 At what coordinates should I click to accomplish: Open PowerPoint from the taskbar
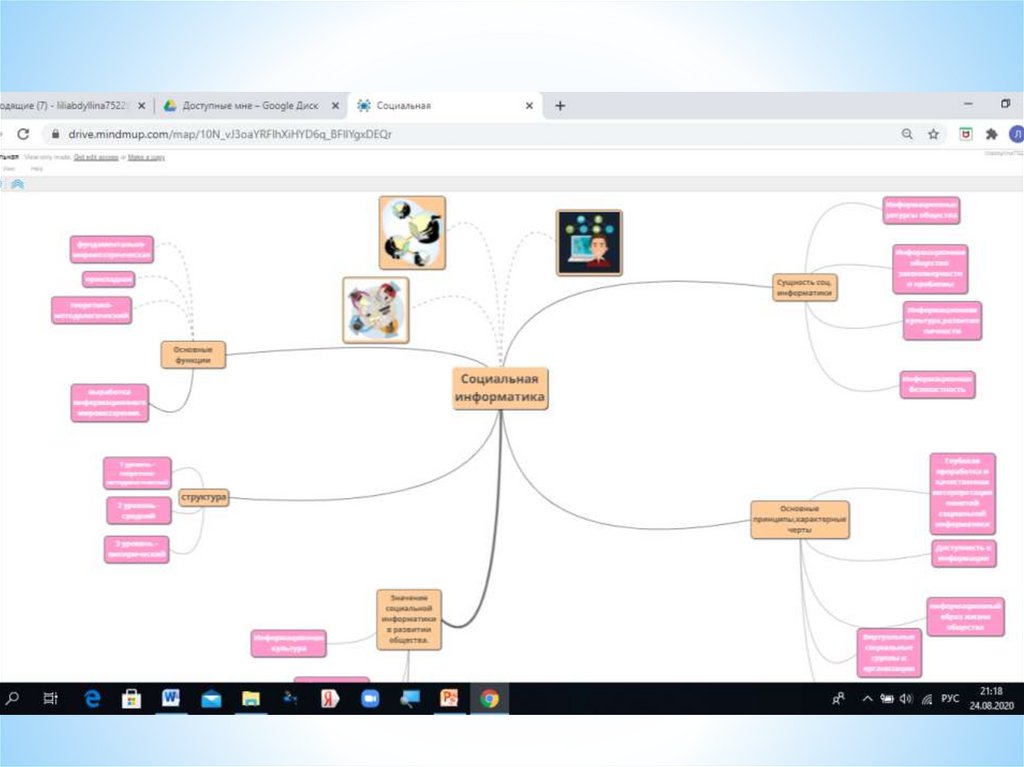point(449,699)
